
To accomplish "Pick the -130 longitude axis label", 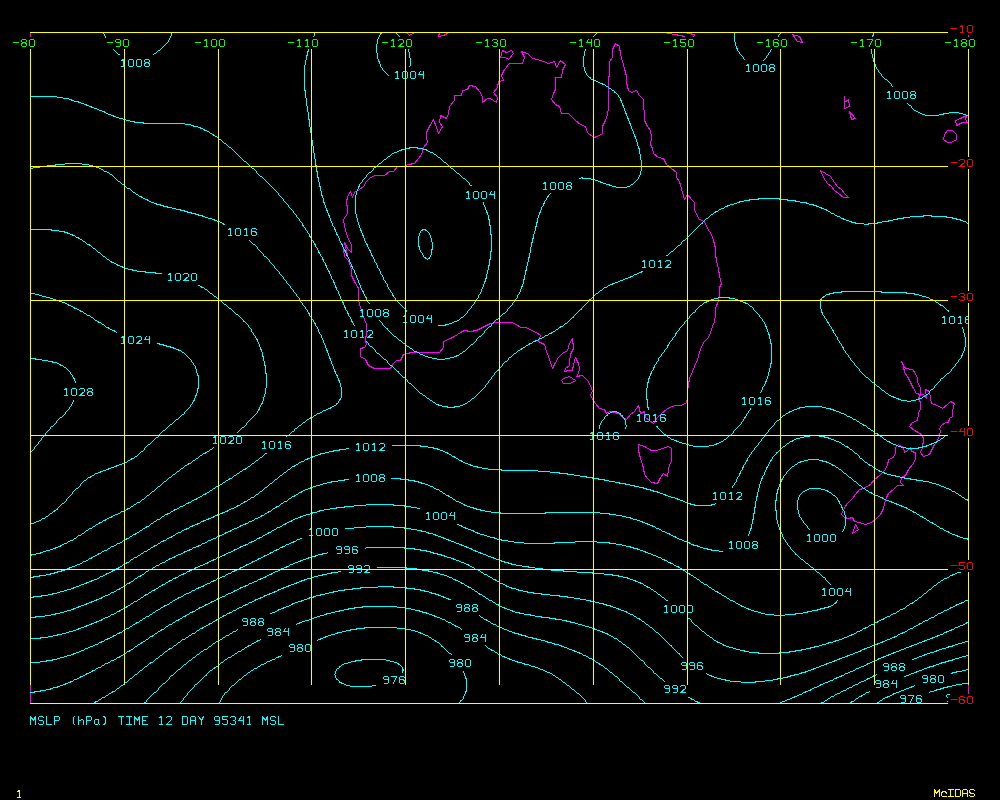I will (x=490, y=43).
